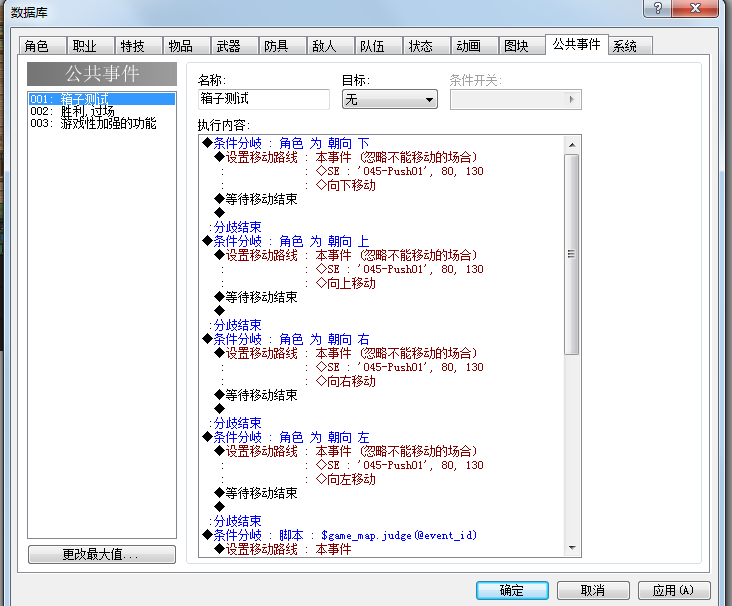Select the first 分歧结束 line
The image size is (732, 606).
(x=235, y=227)
